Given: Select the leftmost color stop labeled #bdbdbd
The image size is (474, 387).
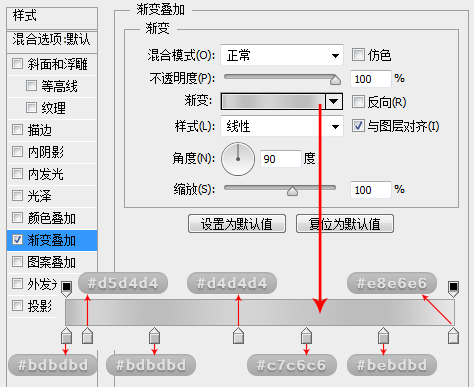Looking at the screenshot, I should (66, 336).
